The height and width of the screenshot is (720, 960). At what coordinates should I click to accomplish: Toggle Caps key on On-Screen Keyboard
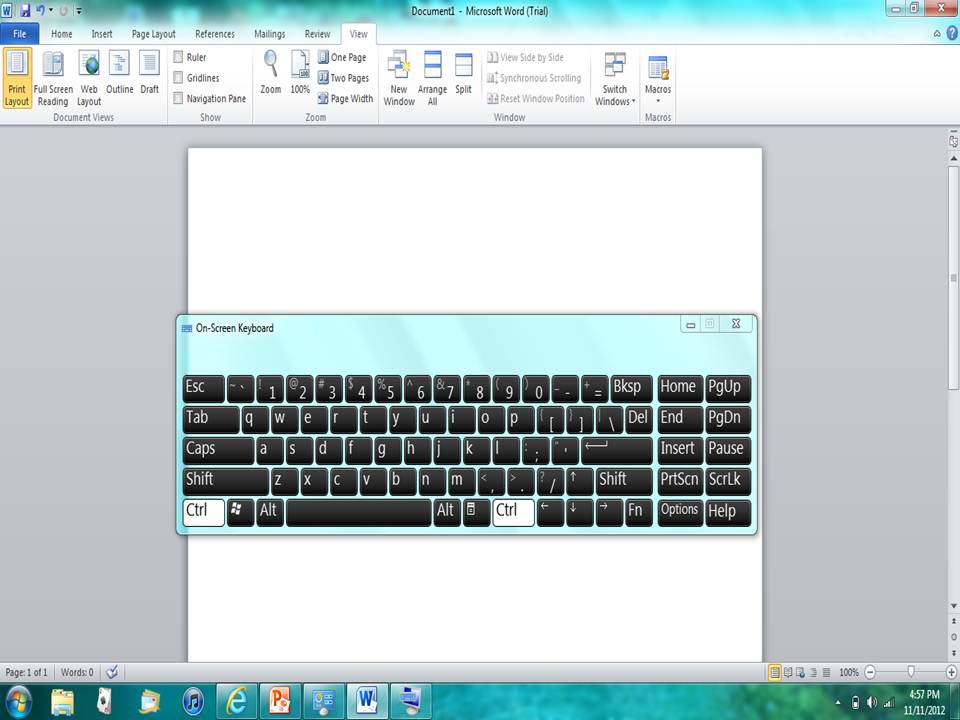(218, 450)
